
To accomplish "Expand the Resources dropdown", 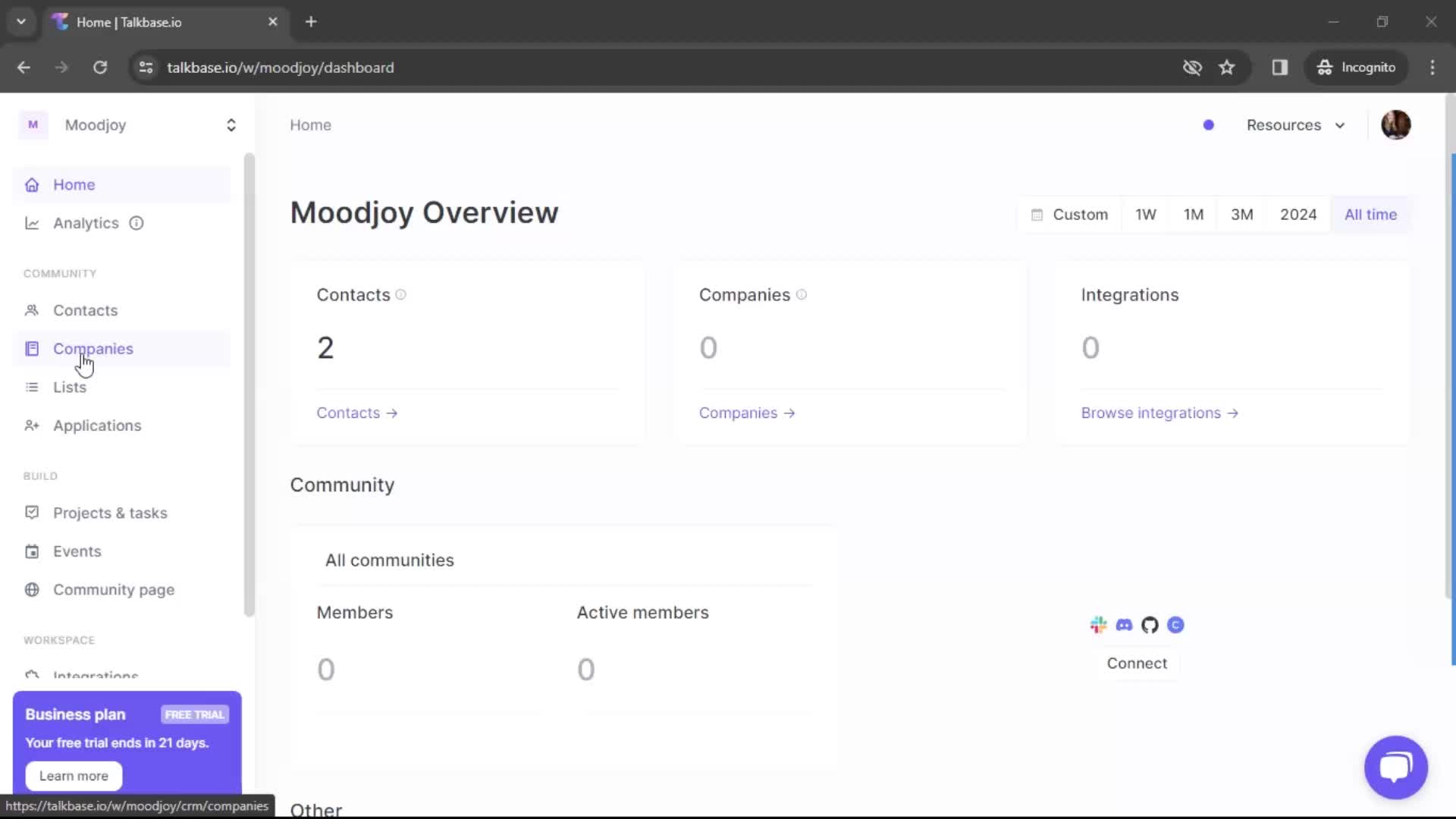I will [1295, 125].
